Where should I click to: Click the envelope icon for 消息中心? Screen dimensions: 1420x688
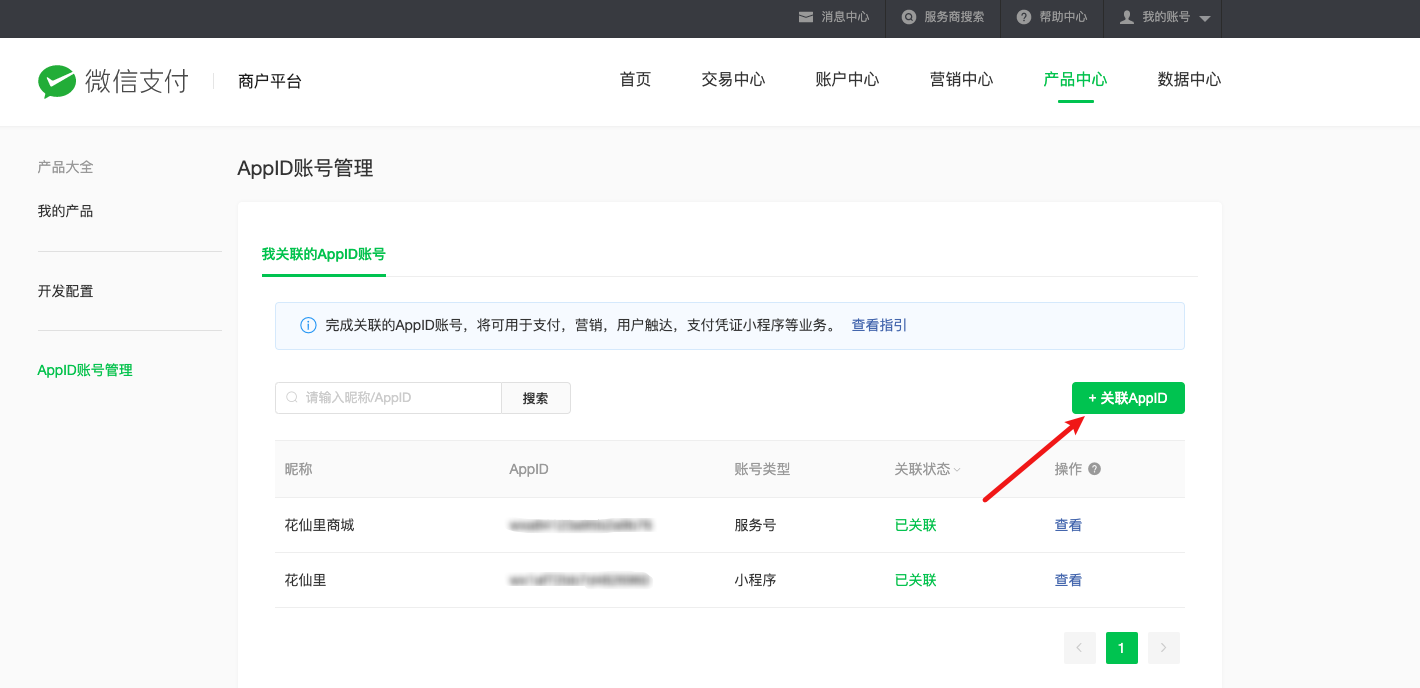(x=806, y=17)
